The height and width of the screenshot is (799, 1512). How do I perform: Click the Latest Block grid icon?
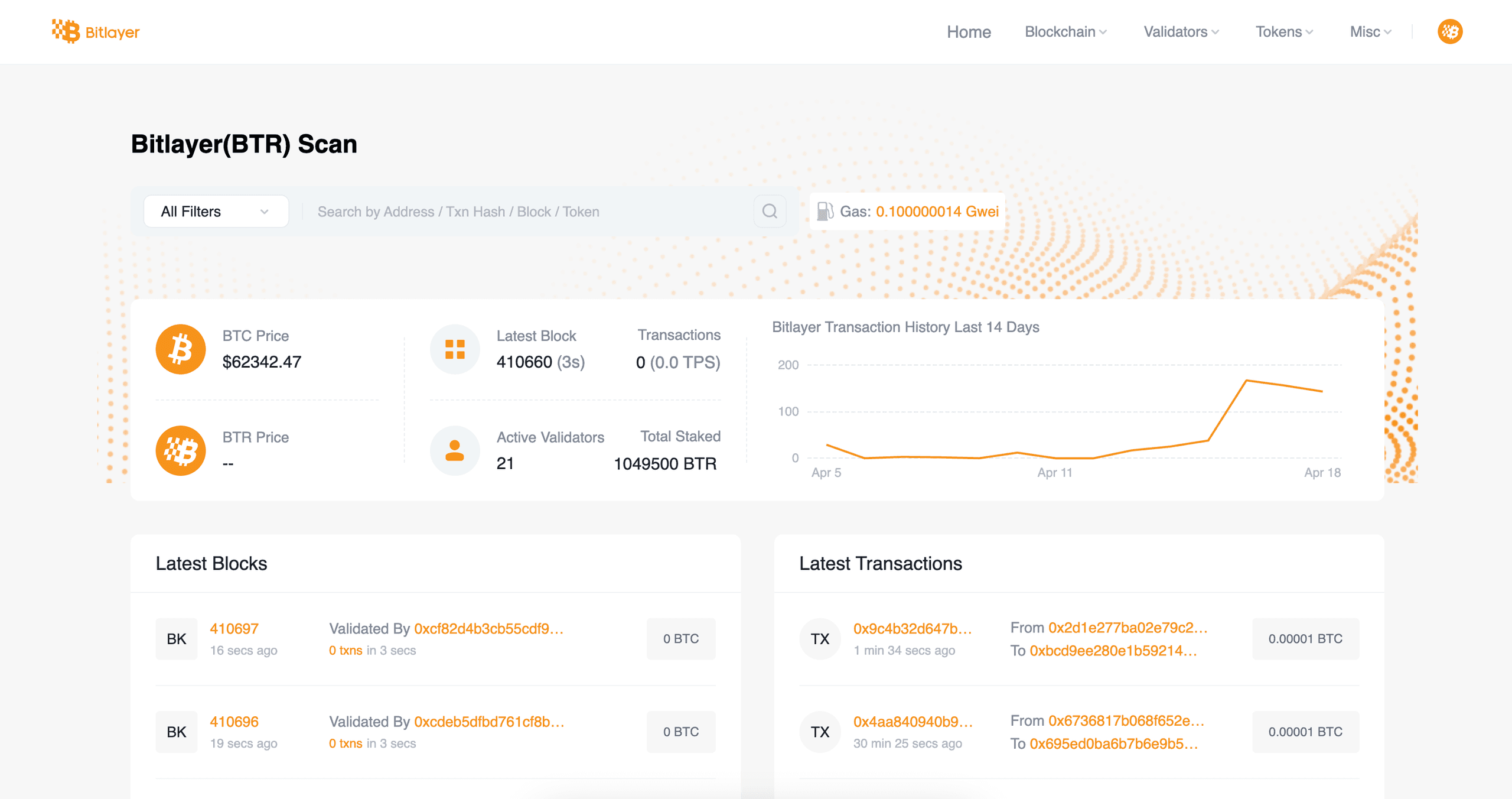[x=455, y=349]
